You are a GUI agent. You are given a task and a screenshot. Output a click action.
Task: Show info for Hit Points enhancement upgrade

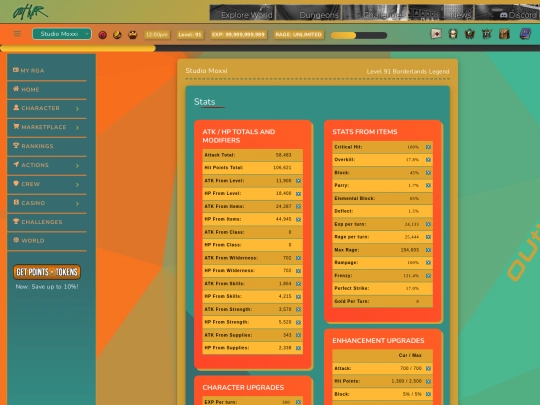(428, 382)
